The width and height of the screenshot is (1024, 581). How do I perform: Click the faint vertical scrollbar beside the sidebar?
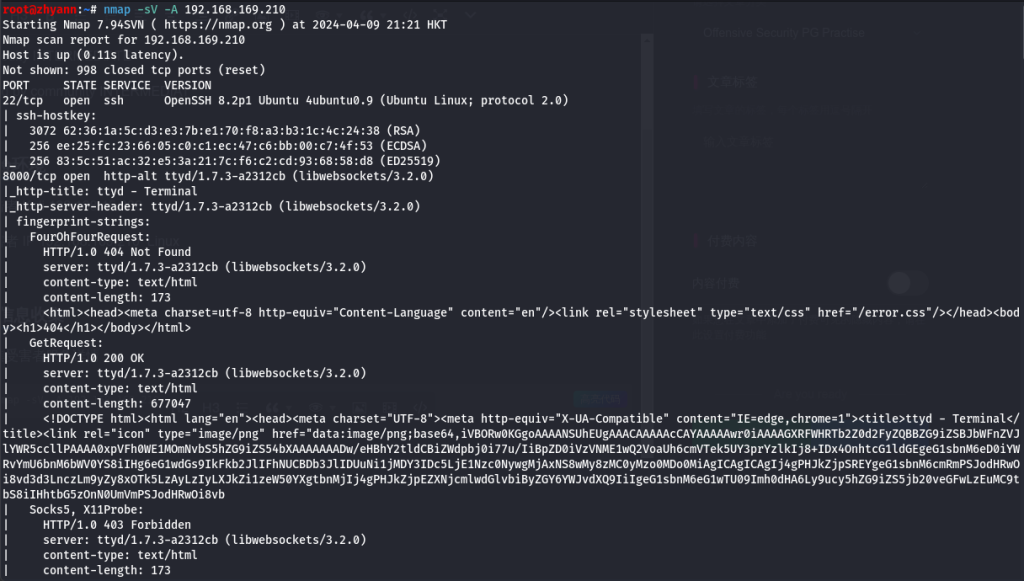[x=647, y=222]
